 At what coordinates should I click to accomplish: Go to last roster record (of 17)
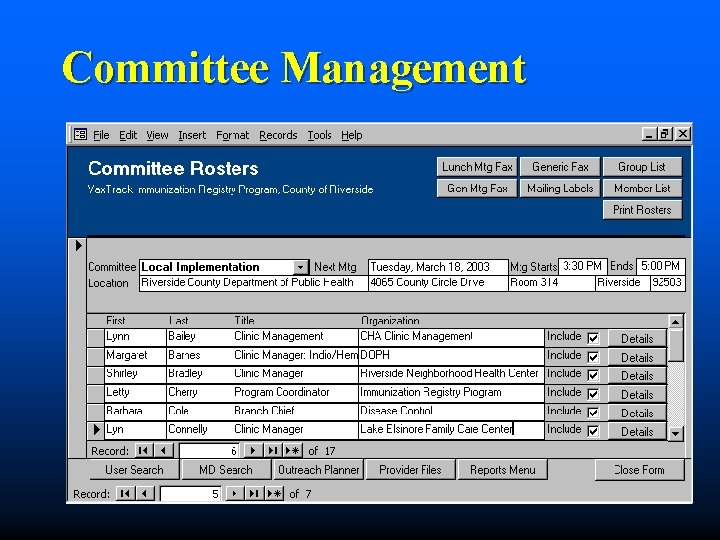point(273,450)
